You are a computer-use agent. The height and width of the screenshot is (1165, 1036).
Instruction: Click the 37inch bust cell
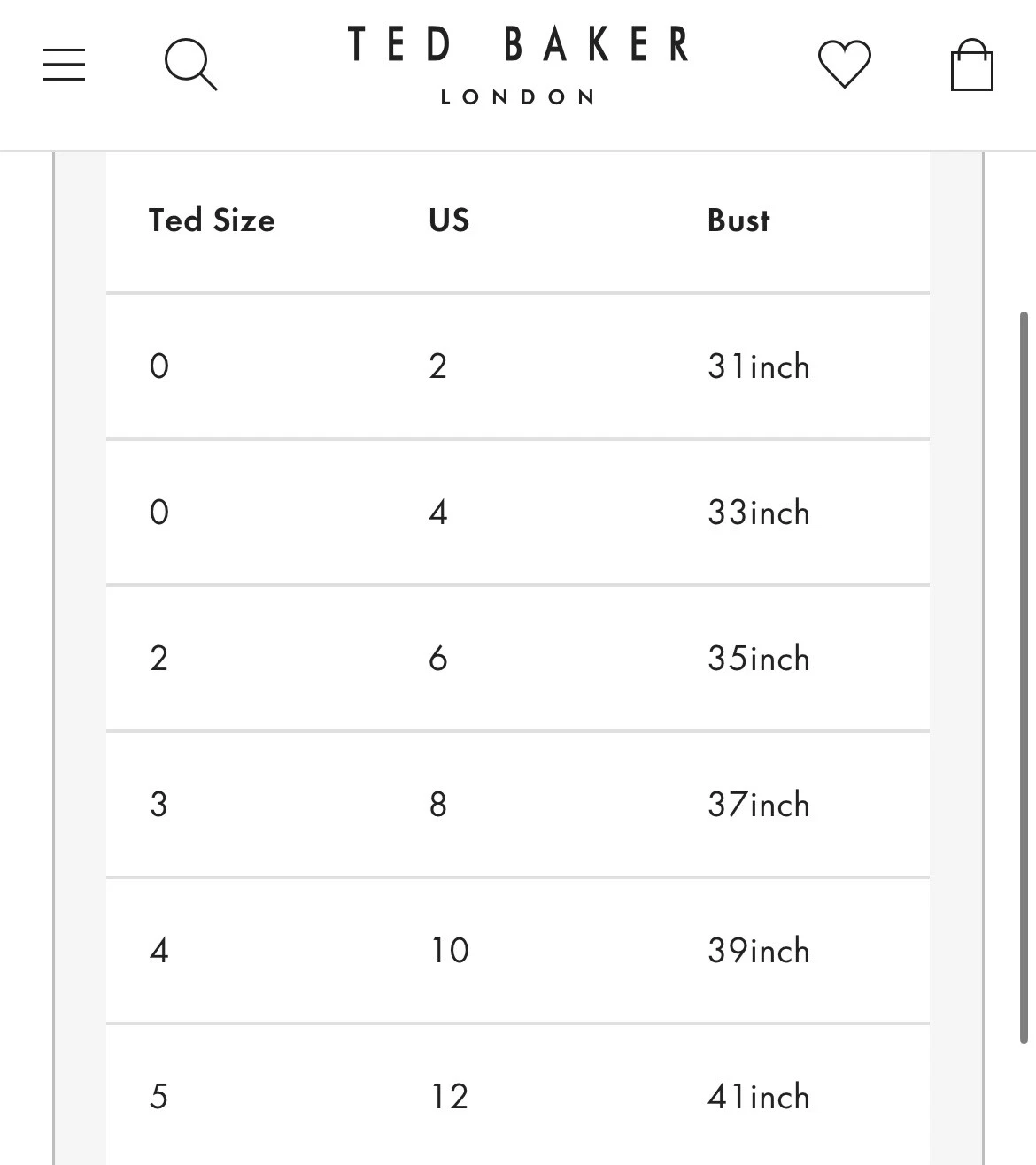(x=758, y=805)
